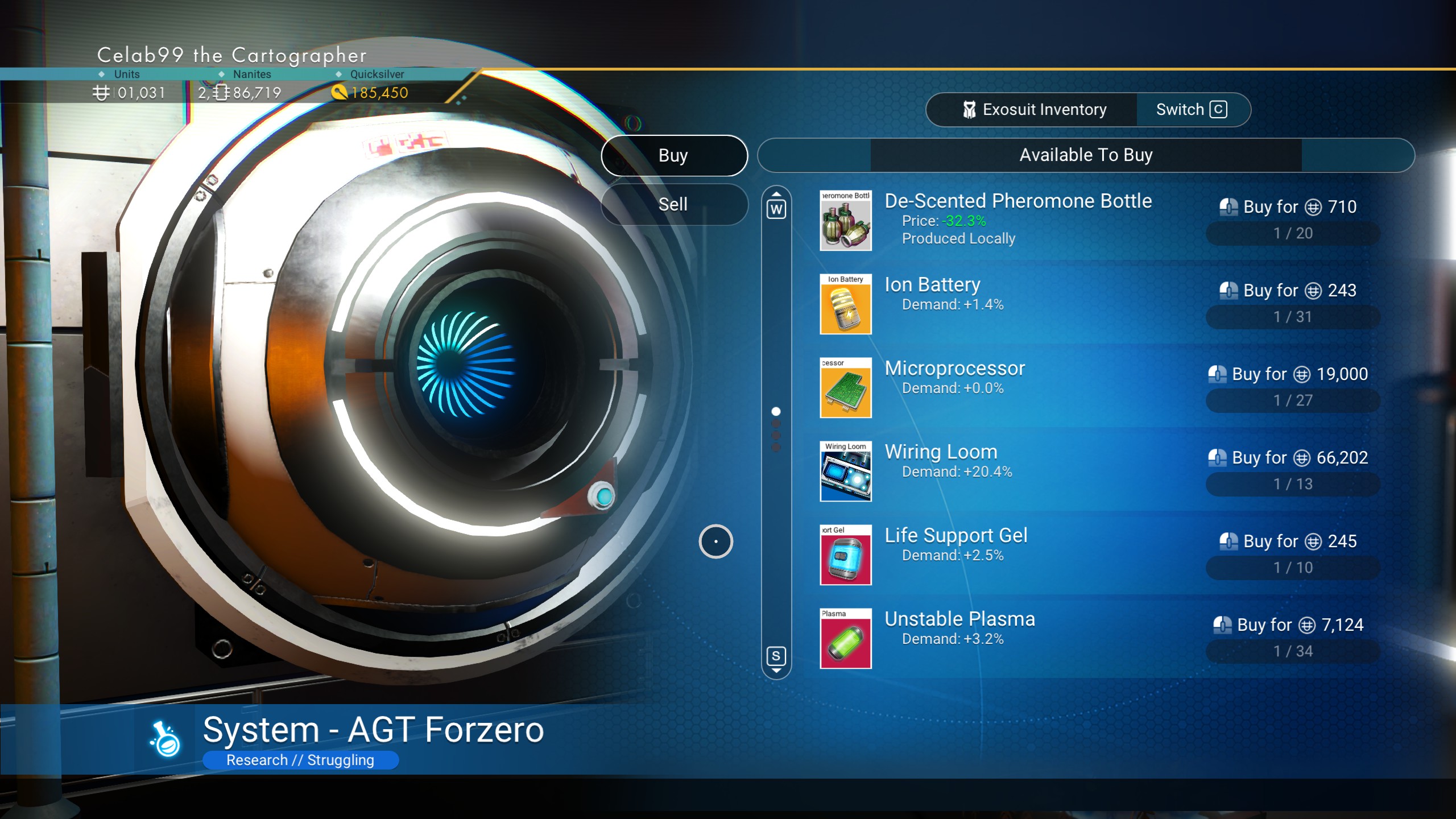Open the Buy tab
This screenshot has width=1456, height=819.
click(674, 155)
